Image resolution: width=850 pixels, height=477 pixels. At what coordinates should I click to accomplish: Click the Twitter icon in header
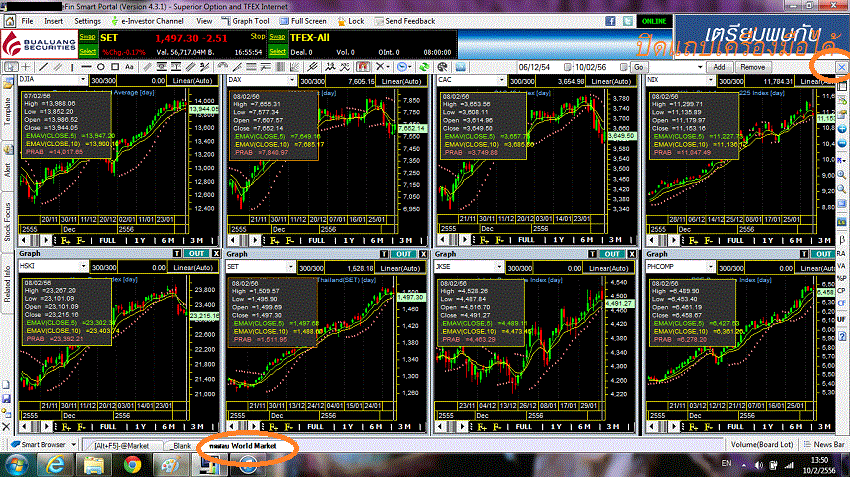[628, 21]
